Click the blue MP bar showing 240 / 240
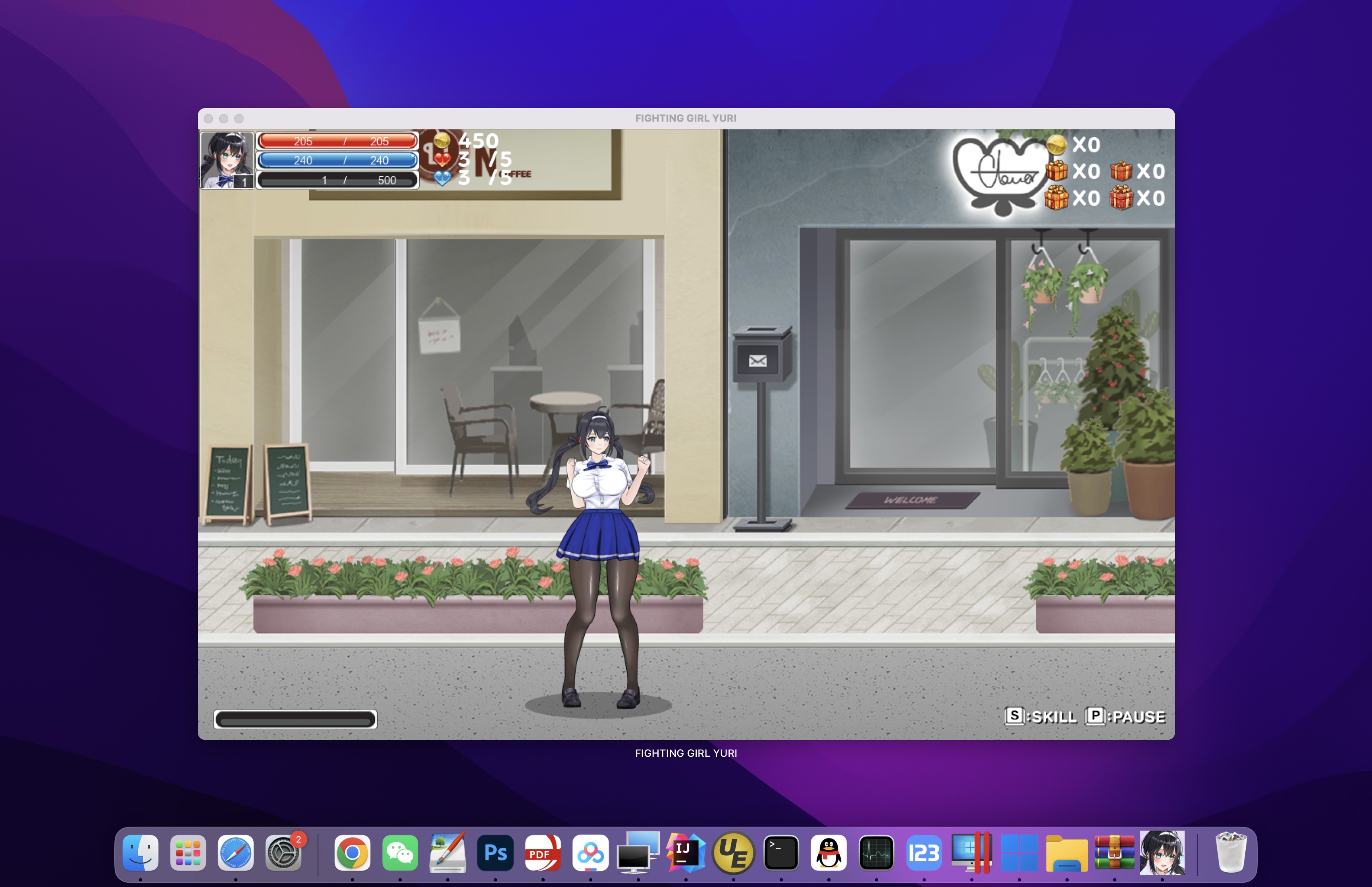The width and height of the screenshot is (1372, 887). [x=337, y=160]
